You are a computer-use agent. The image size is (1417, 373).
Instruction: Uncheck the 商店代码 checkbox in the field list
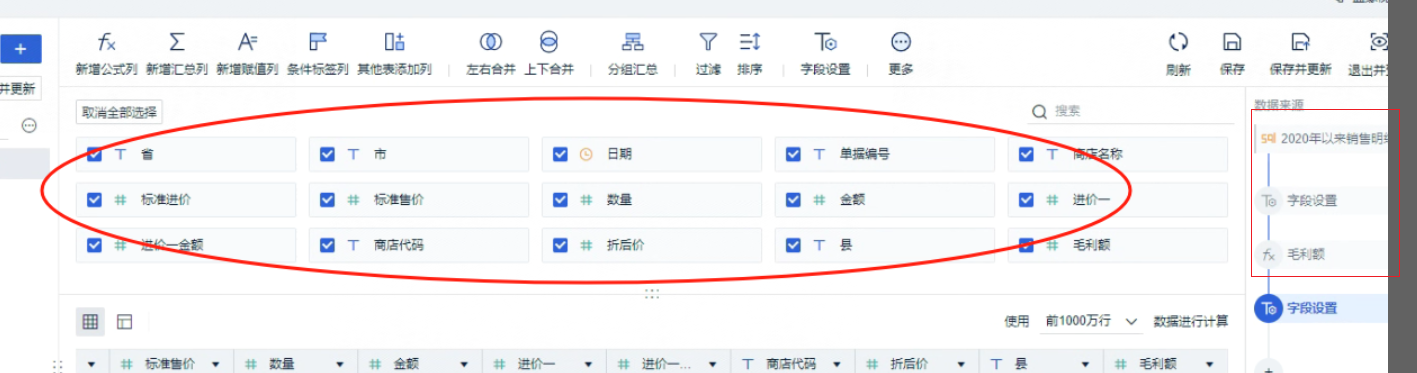(327, 244)
